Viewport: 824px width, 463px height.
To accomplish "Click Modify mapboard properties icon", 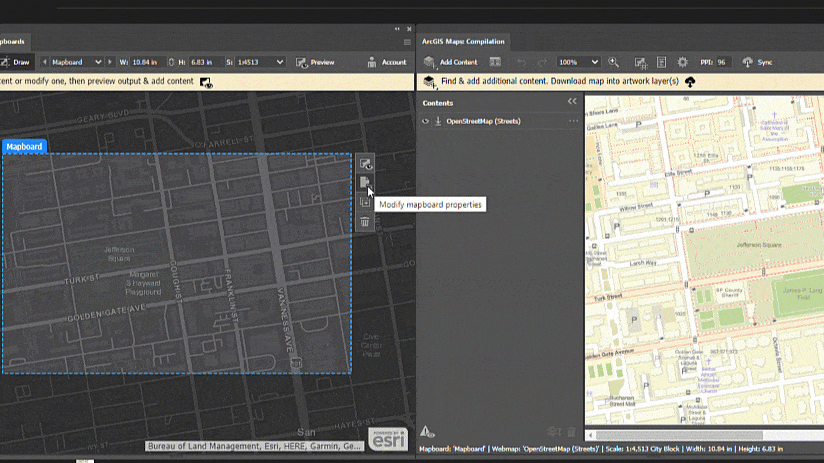I will (365, 183).
